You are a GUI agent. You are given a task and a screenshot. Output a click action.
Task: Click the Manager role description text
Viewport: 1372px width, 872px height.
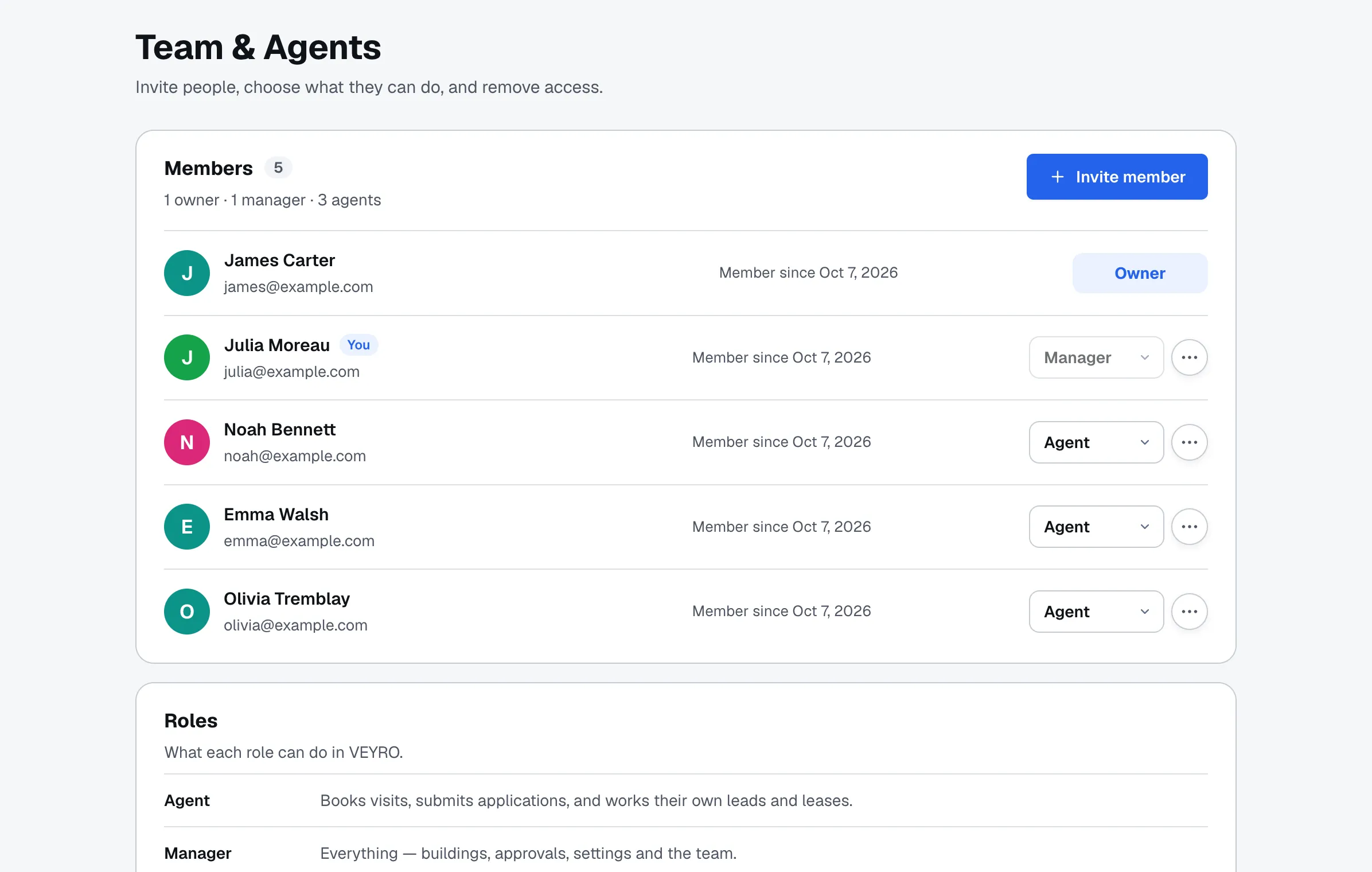pos(528,853)
